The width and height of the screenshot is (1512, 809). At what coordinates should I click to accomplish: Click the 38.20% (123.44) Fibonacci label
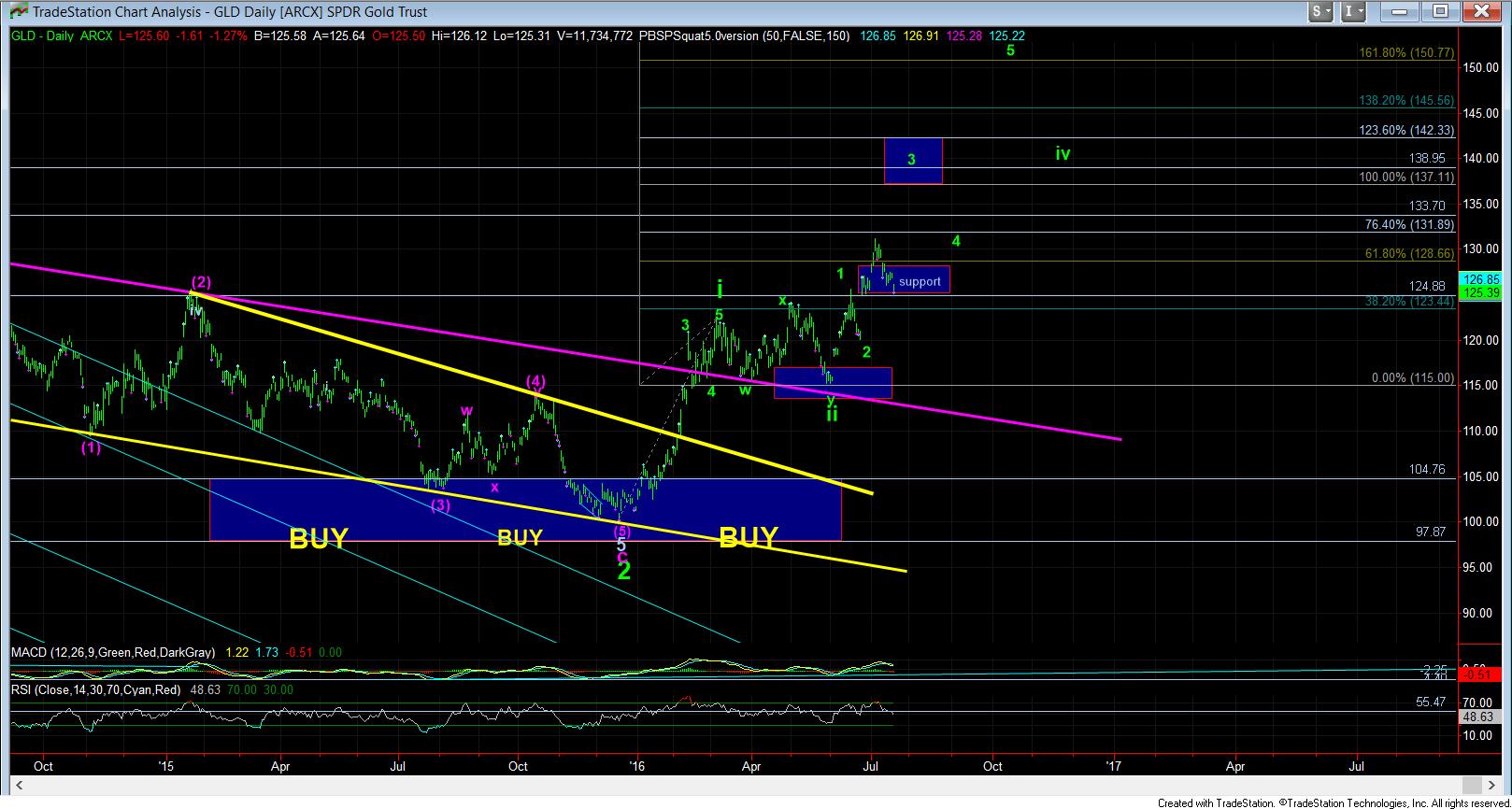click(x=1409, y=302)
